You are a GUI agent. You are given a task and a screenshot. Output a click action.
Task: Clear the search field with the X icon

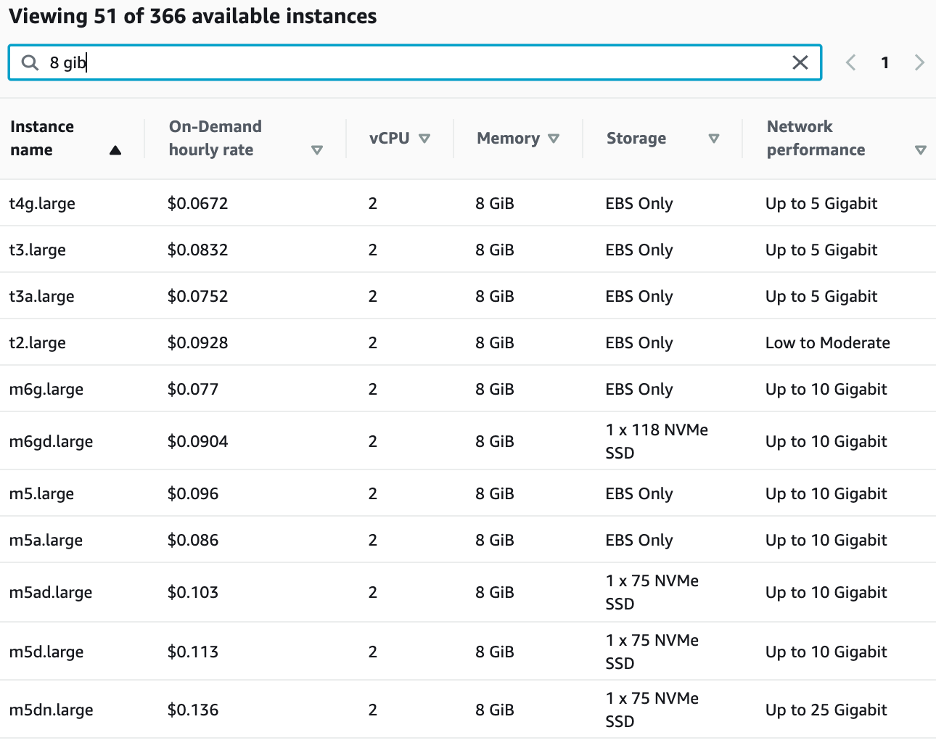pyautogui.click(x=800, y=63)
